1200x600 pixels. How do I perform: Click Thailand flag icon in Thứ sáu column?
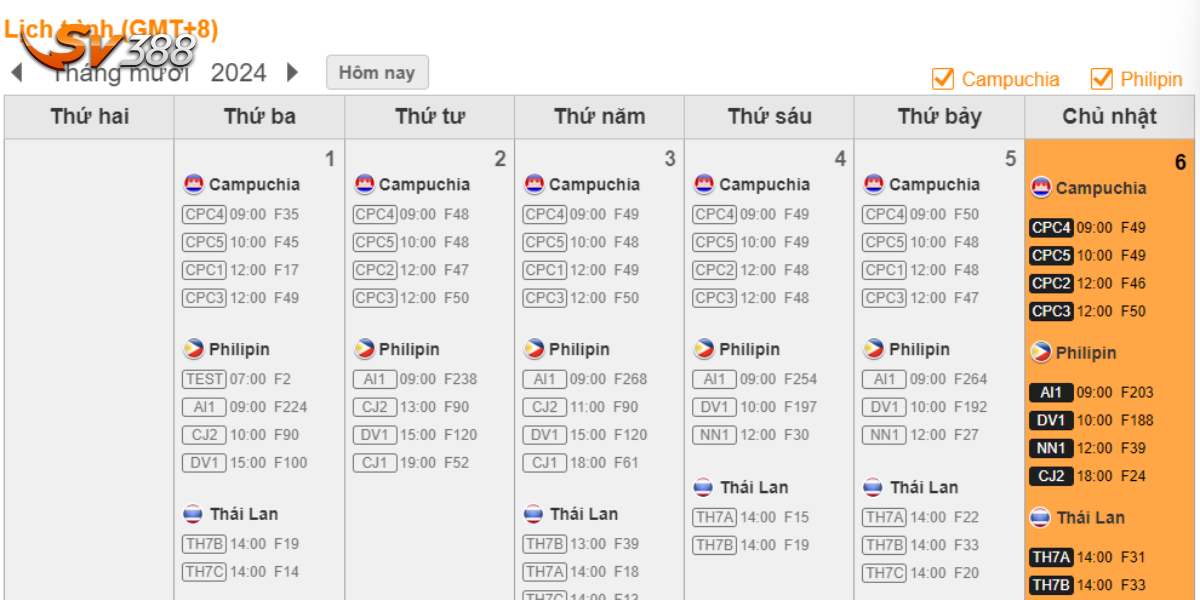704,487
